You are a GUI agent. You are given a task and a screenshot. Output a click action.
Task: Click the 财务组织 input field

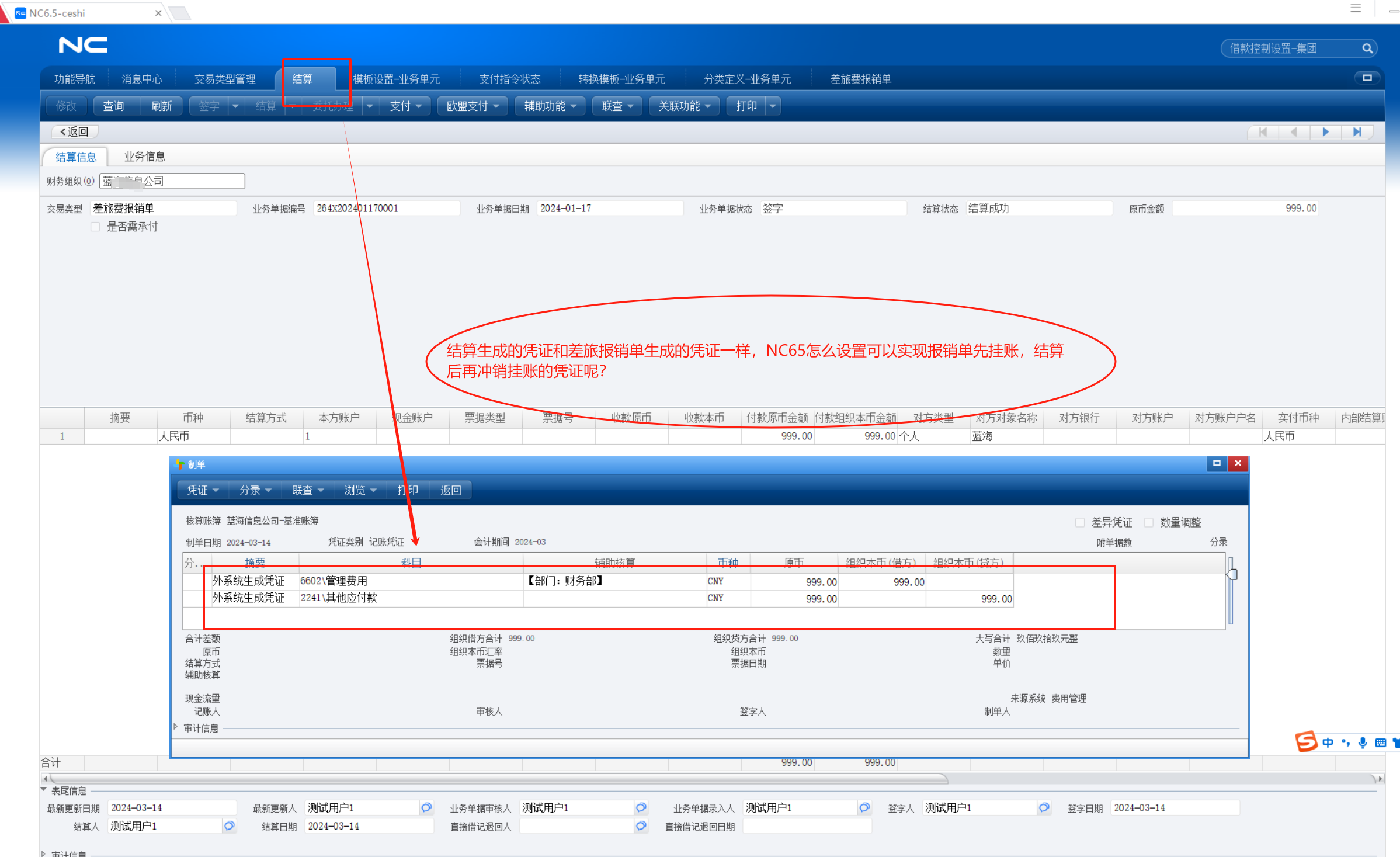coord(172,181)
